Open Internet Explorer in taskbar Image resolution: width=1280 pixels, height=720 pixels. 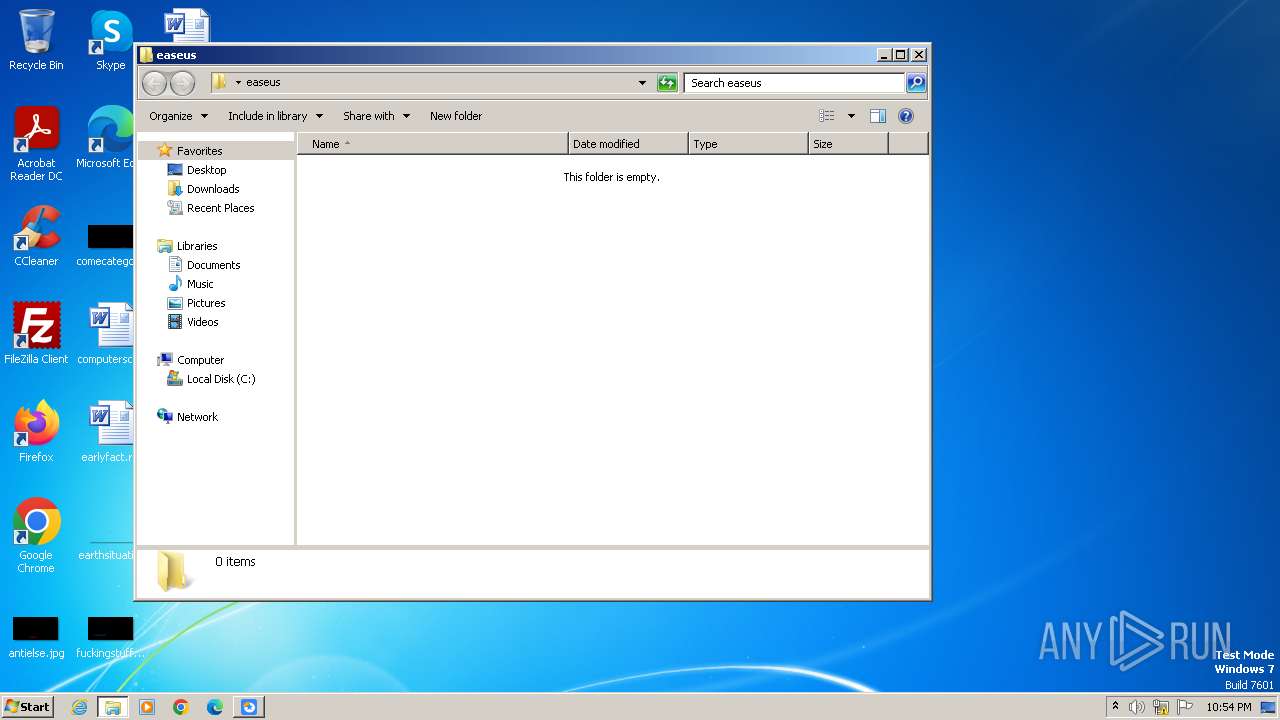80,707
